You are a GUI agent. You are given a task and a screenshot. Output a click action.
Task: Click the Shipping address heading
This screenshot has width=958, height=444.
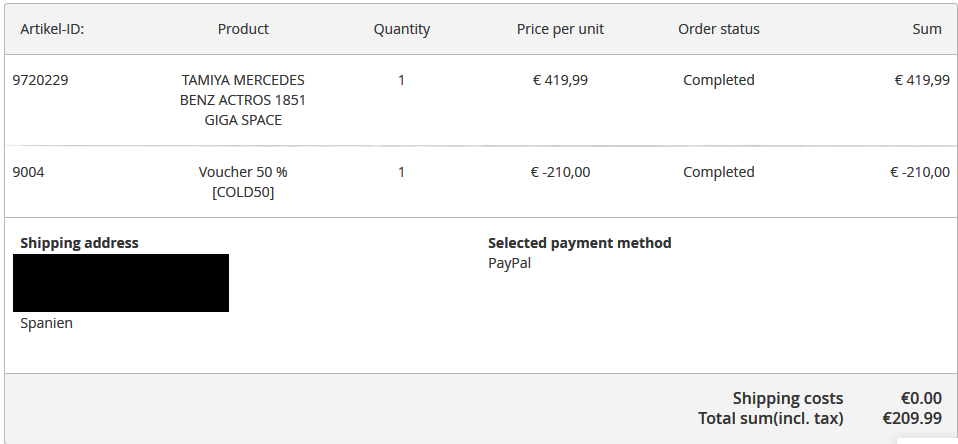[79, 243]
